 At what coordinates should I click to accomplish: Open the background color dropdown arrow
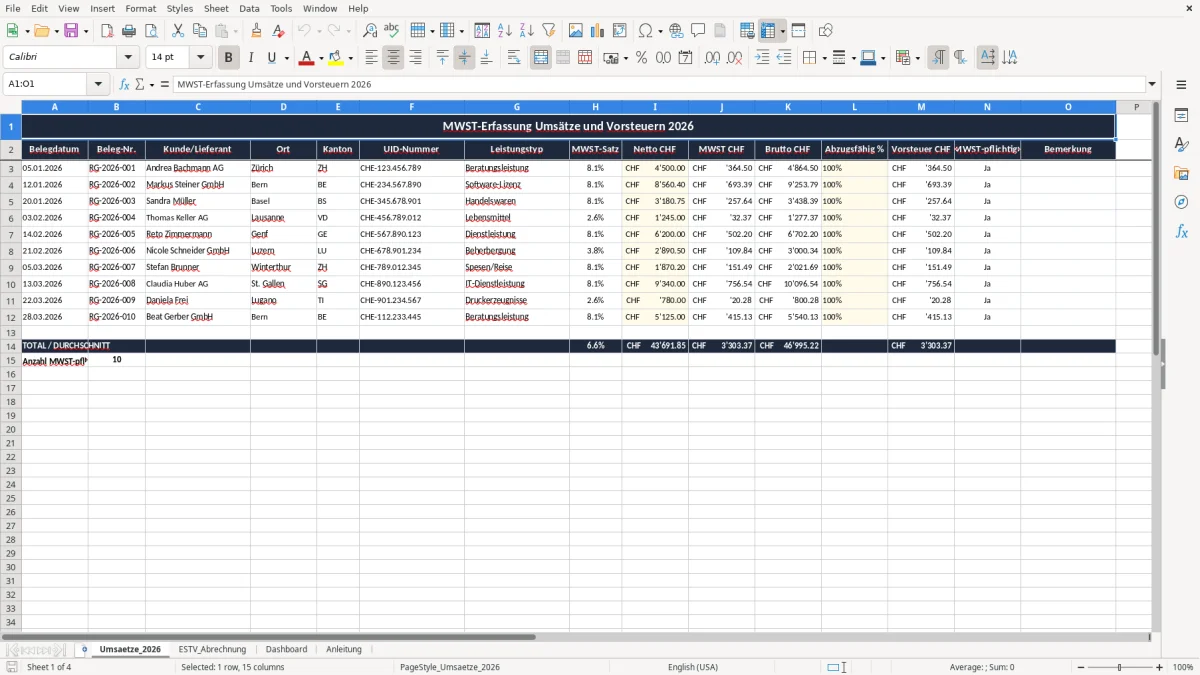pos(349,58)
